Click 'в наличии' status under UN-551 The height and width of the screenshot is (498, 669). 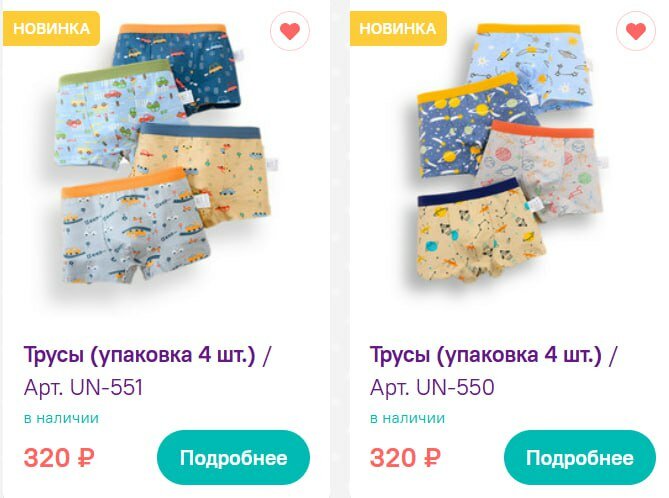click(61, 418)
